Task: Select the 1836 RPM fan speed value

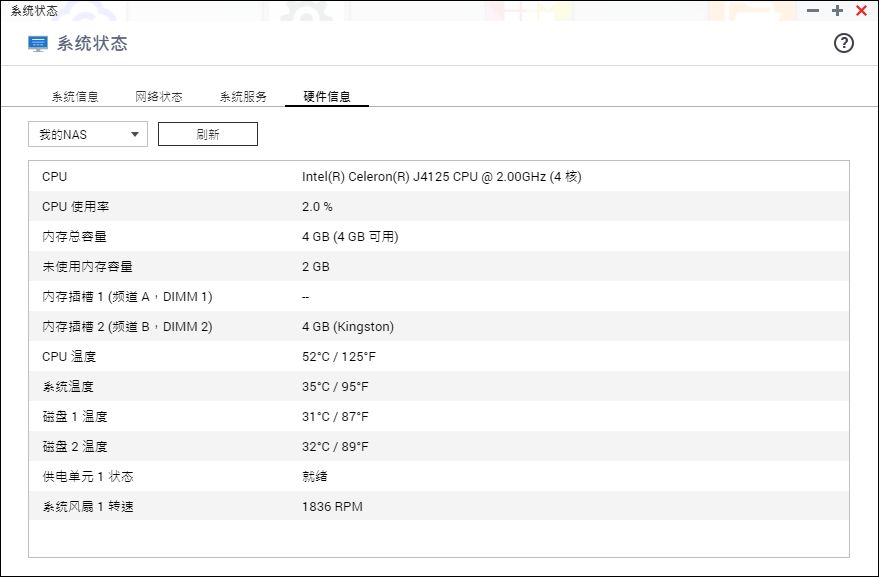Action: [332, 506]
